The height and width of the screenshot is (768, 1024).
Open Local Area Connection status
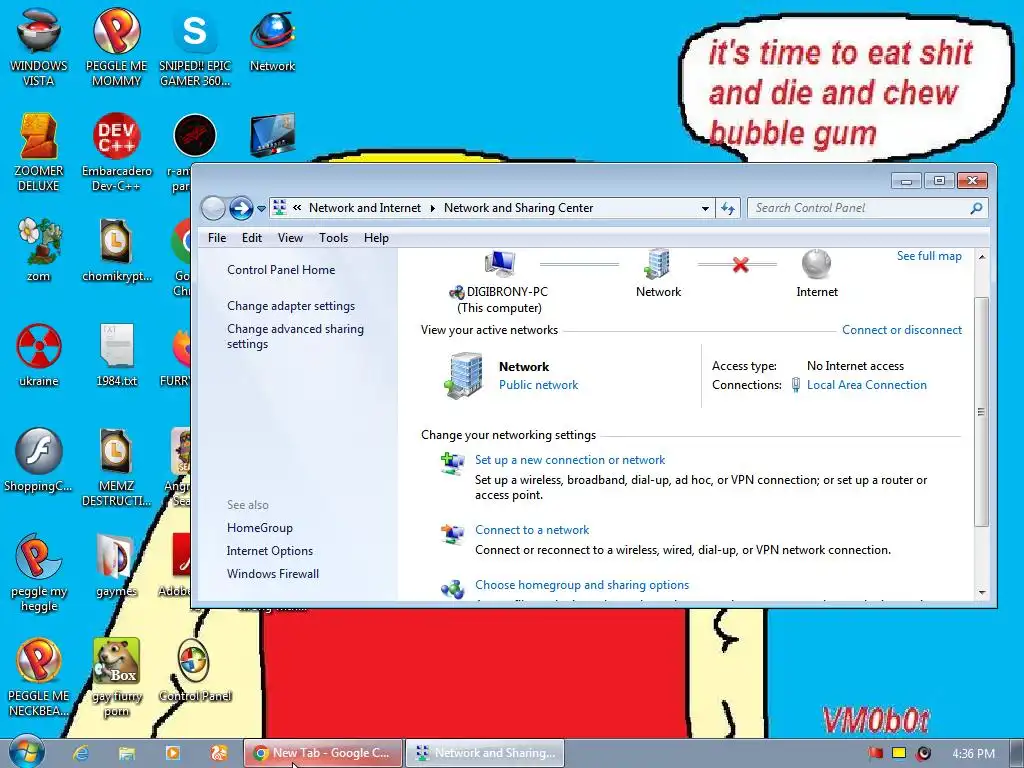click(867, 385)
